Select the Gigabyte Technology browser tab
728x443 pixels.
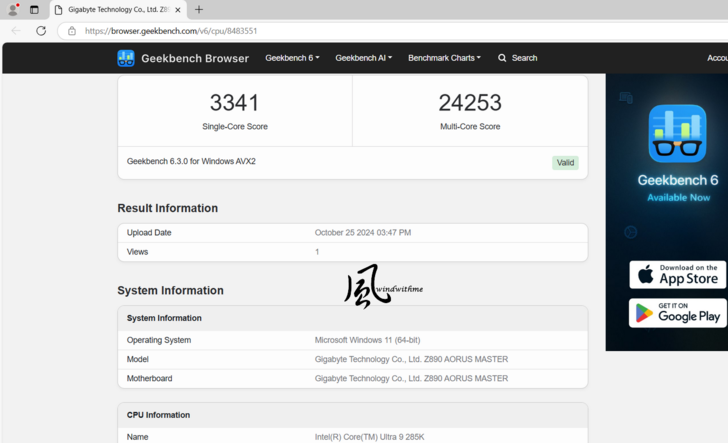[x=112, y=10]
